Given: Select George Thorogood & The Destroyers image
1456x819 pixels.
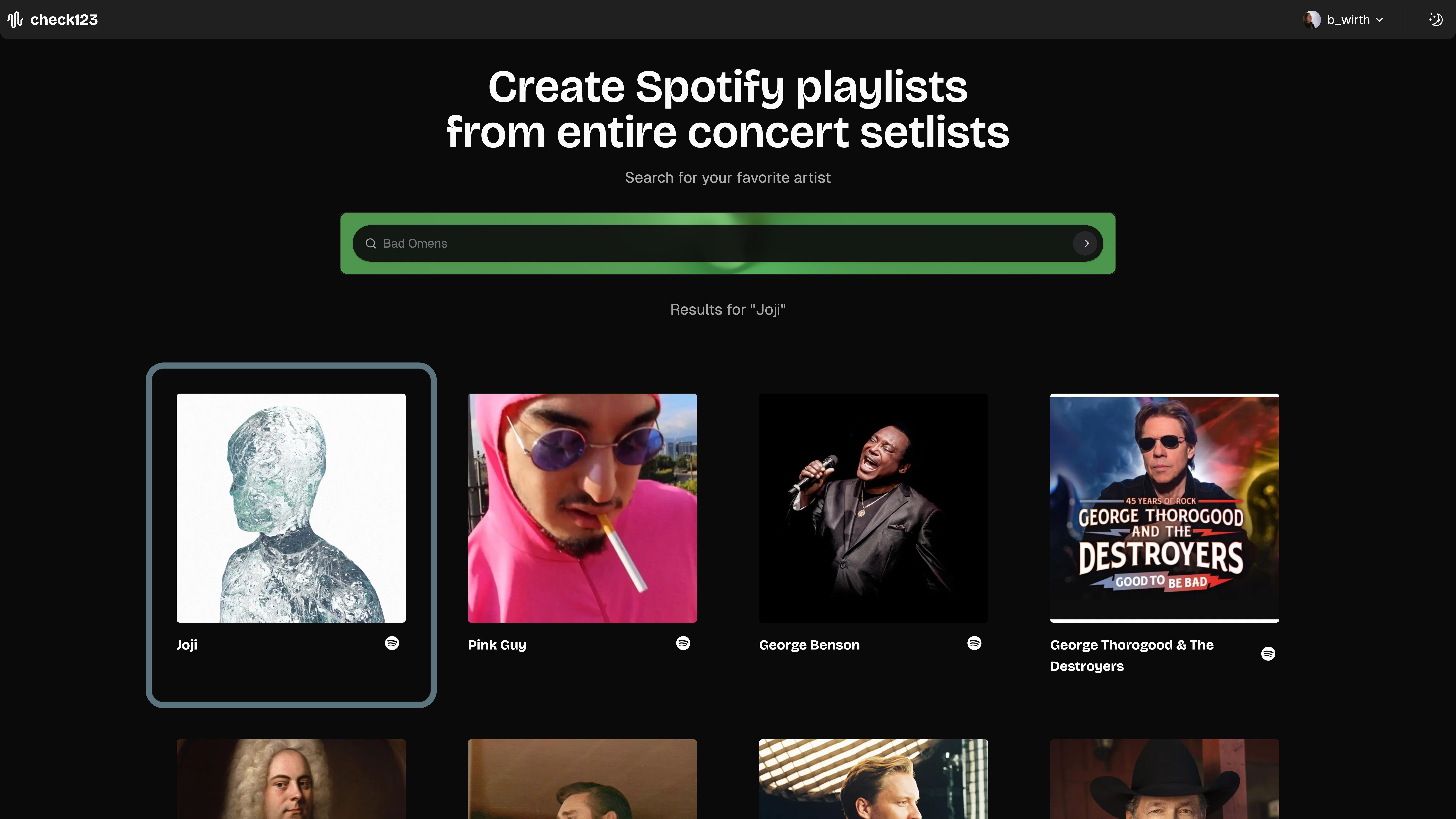Looking at the screenshot, I should click(1164, 508).
